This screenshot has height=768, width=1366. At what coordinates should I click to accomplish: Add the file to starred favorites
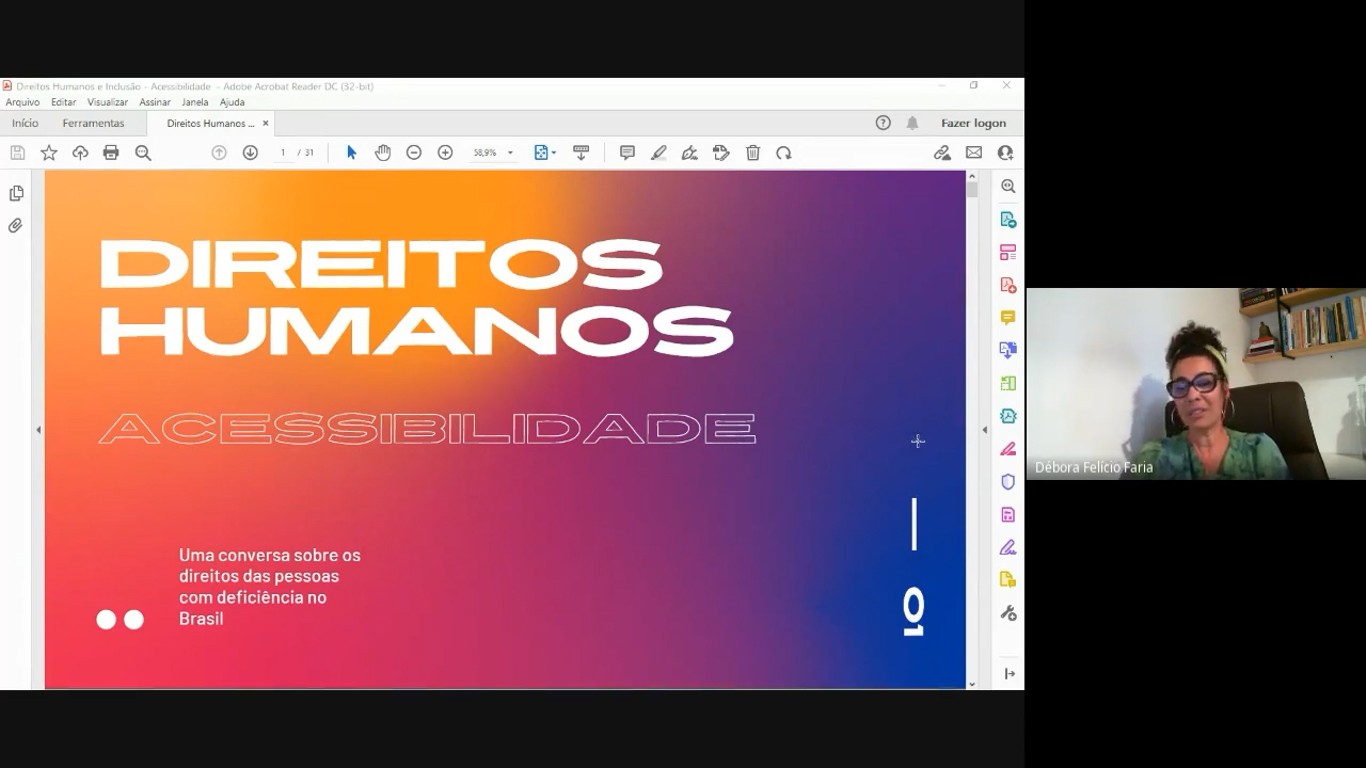48,153
